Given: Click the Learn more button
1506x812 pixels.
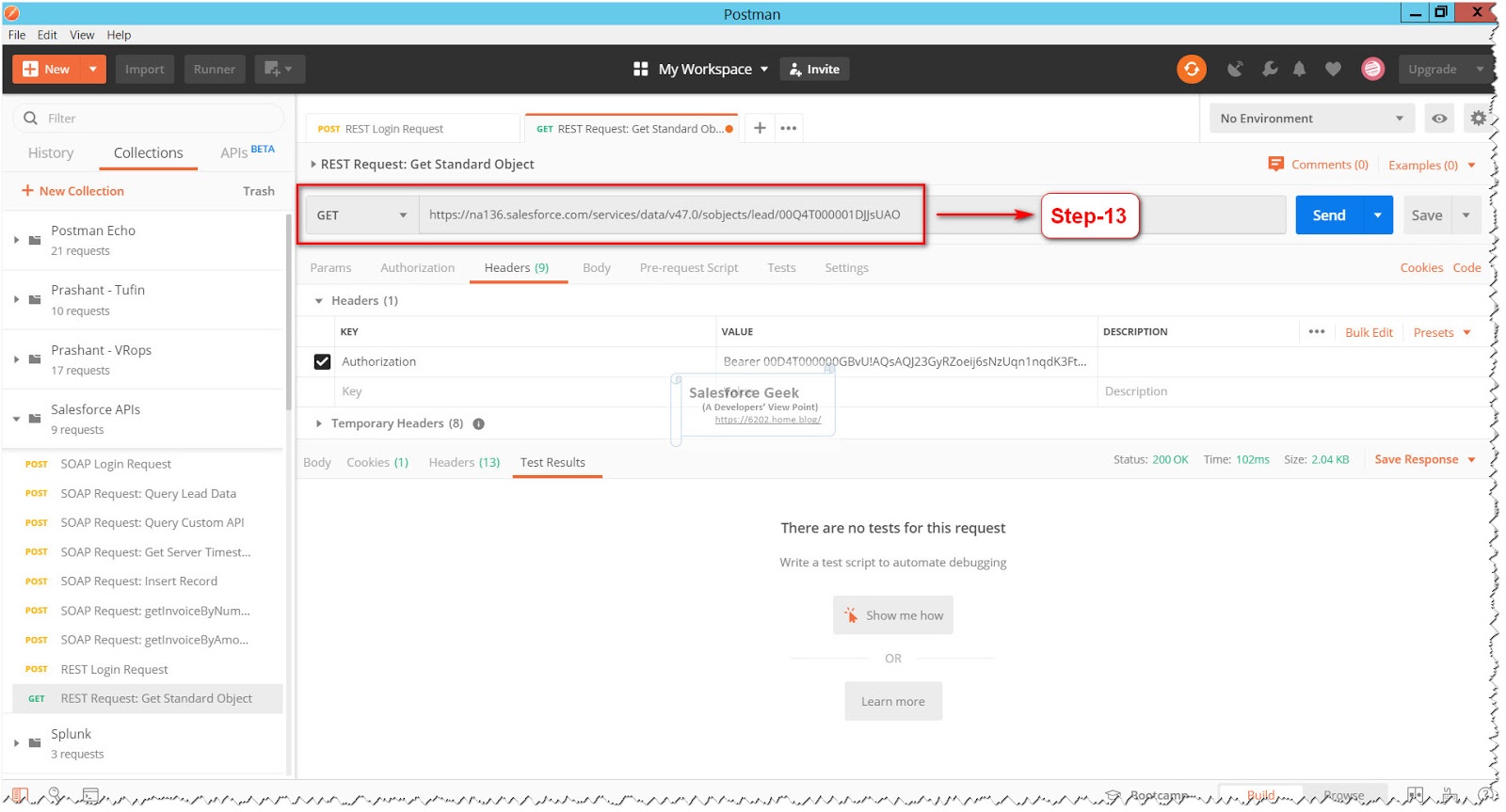Looking at the screenshot, I should [893, 701].
